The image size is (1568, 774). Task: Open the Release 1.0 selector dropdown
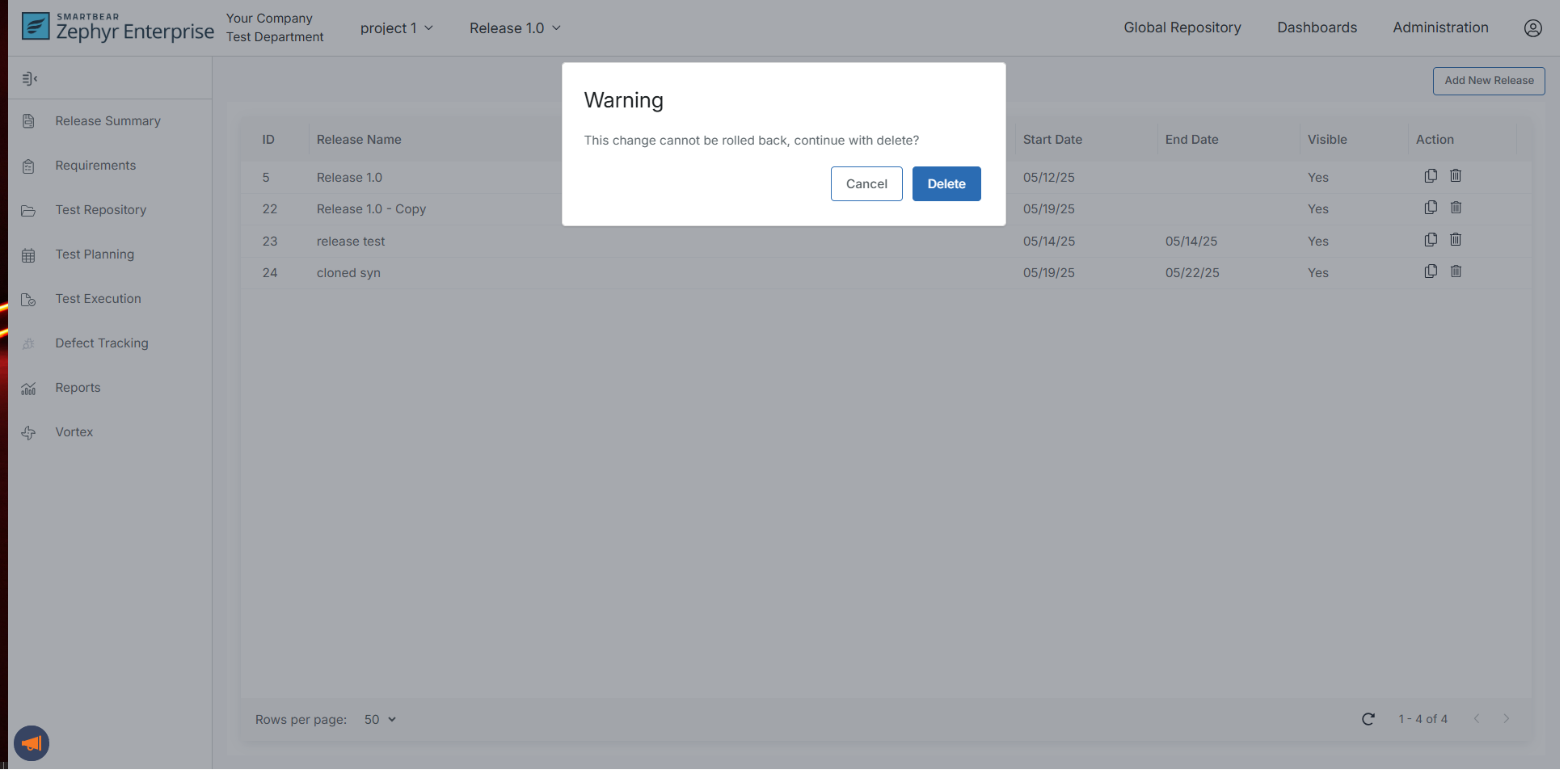(x=515, y=28)
